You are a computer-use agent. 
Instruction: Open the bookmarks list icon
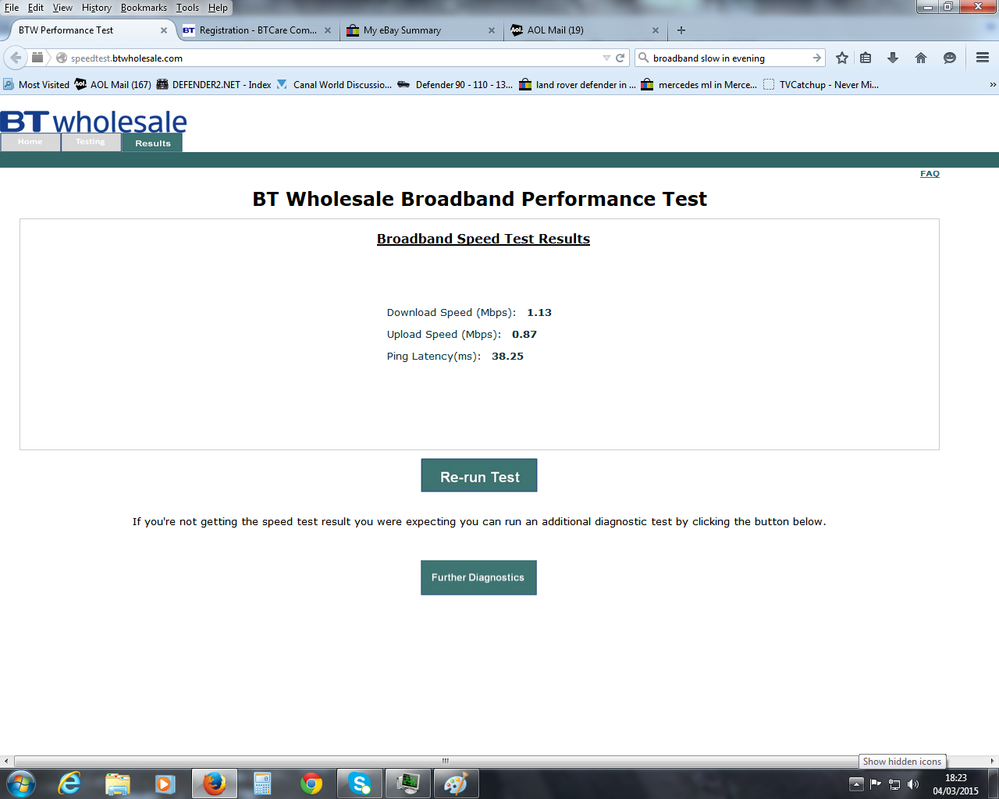[865, 58]
